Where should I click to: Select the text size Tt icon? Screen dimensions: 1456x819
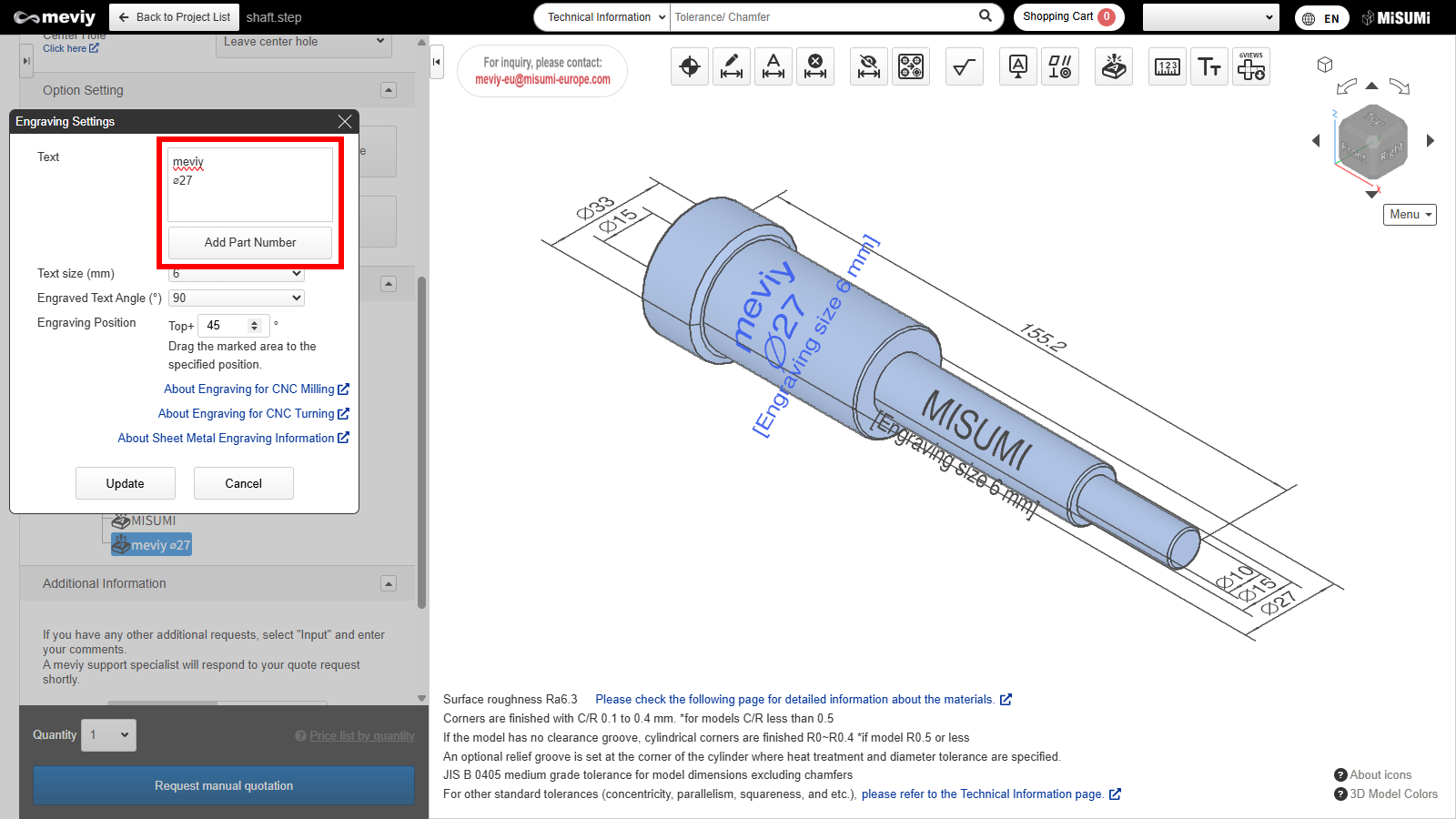(x=1209, y=66)
